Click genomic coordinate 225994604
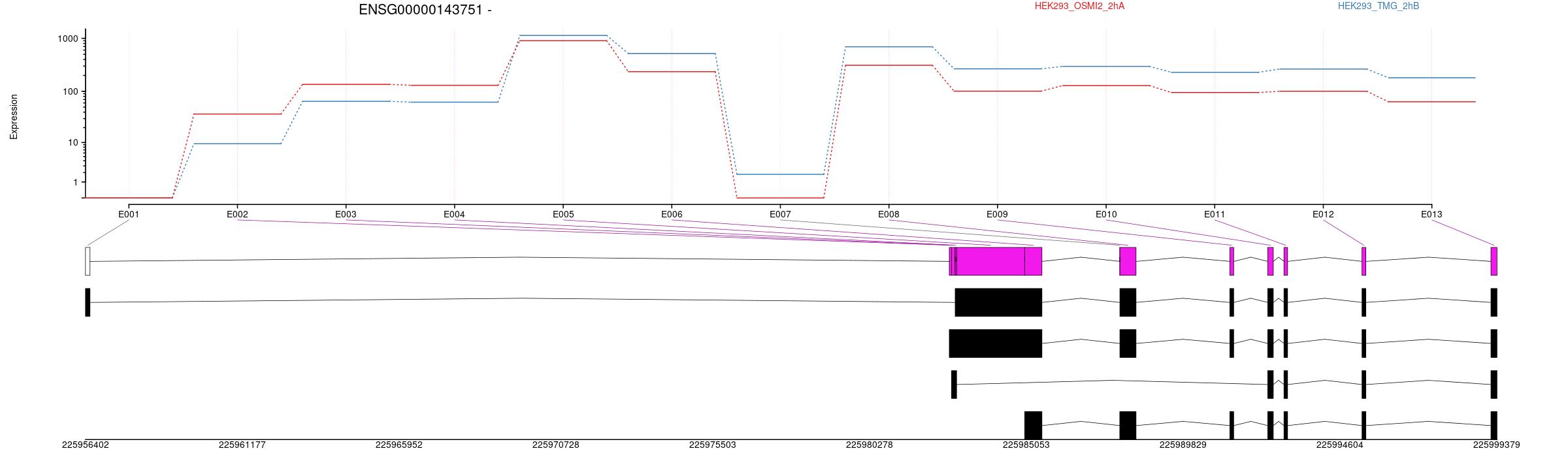The height and width of the screenshot is (457, 1568). click(x=1340, y=445)
